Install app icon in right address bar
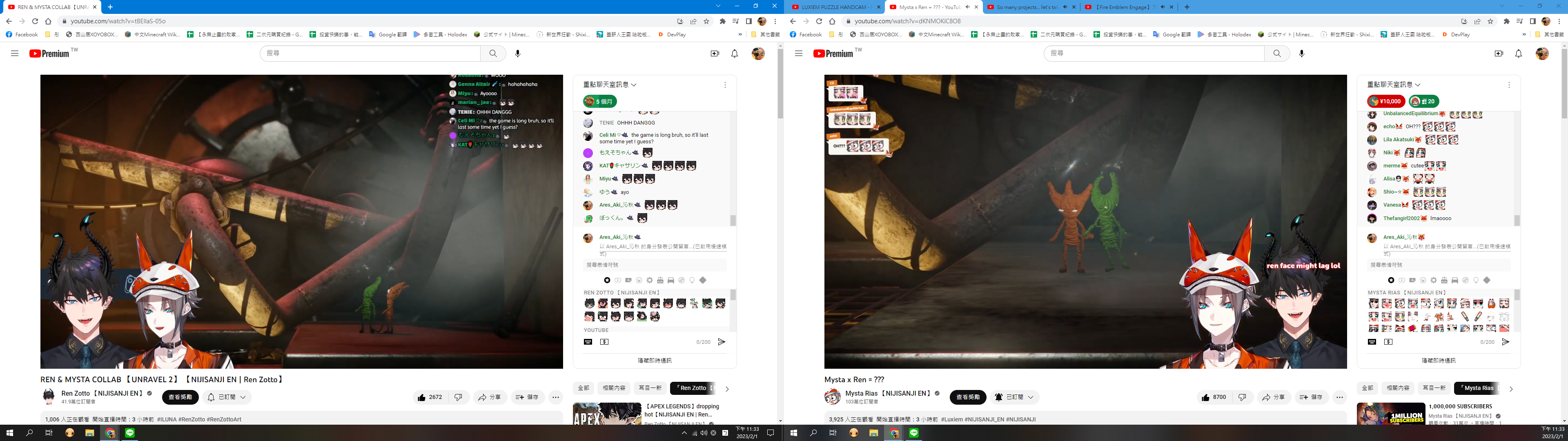The image size is (1568, 441). [1464, 21]
